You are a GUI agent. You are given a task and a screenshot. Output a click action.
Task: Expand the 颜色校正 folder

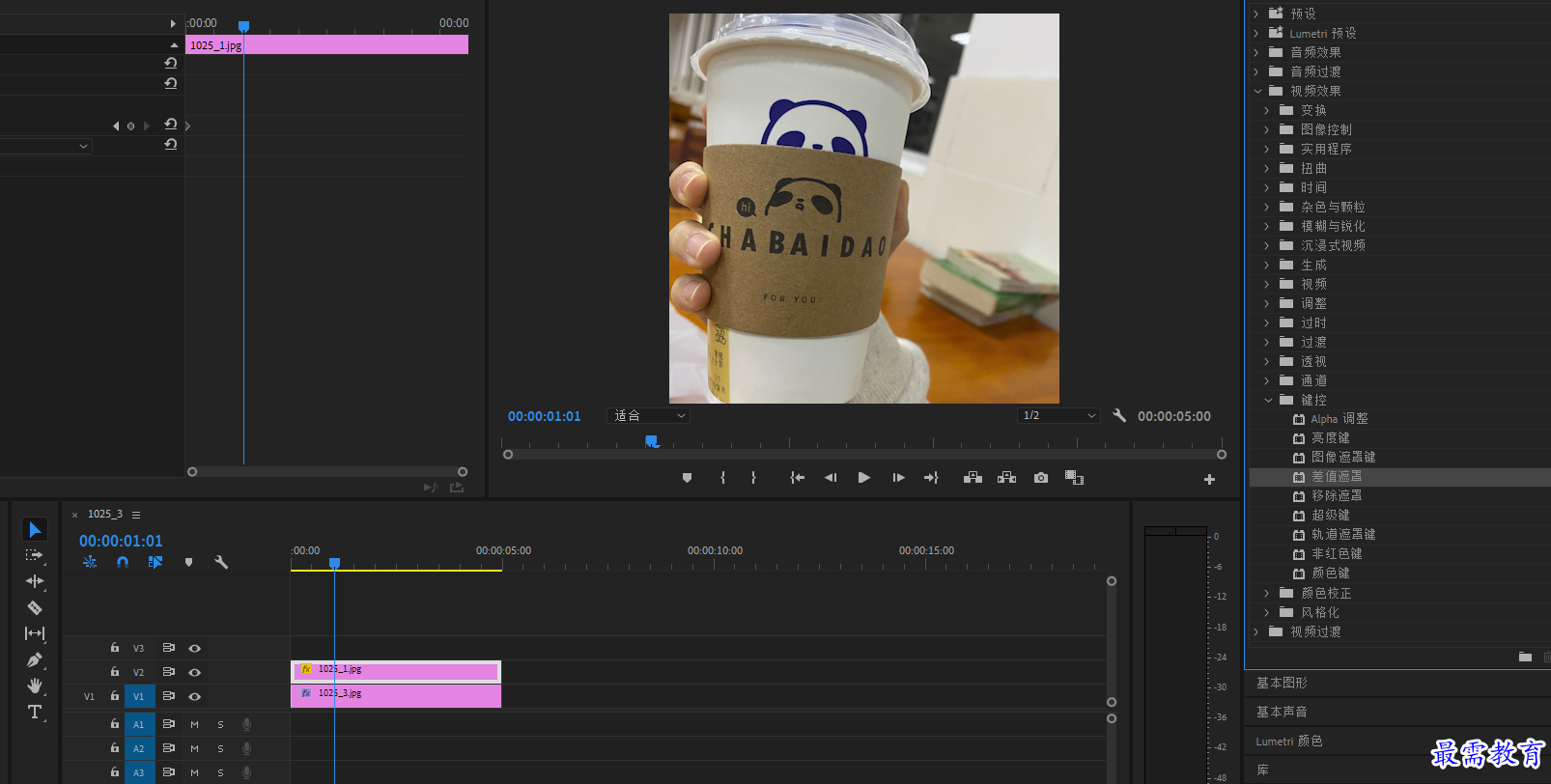1267,593
